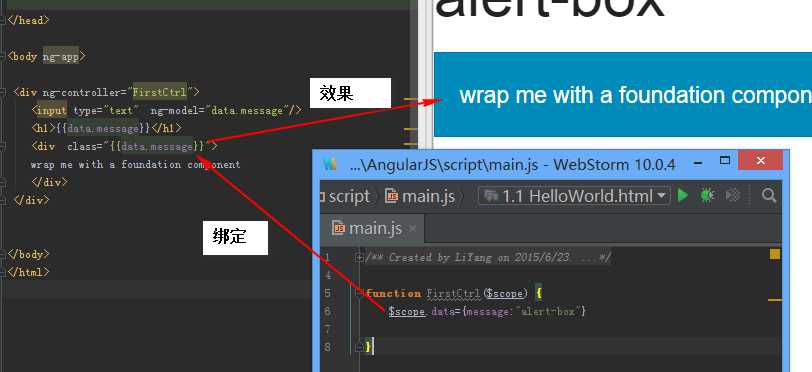
Task: Click the function keyword in main.js
Action: (x=394, y=293)
